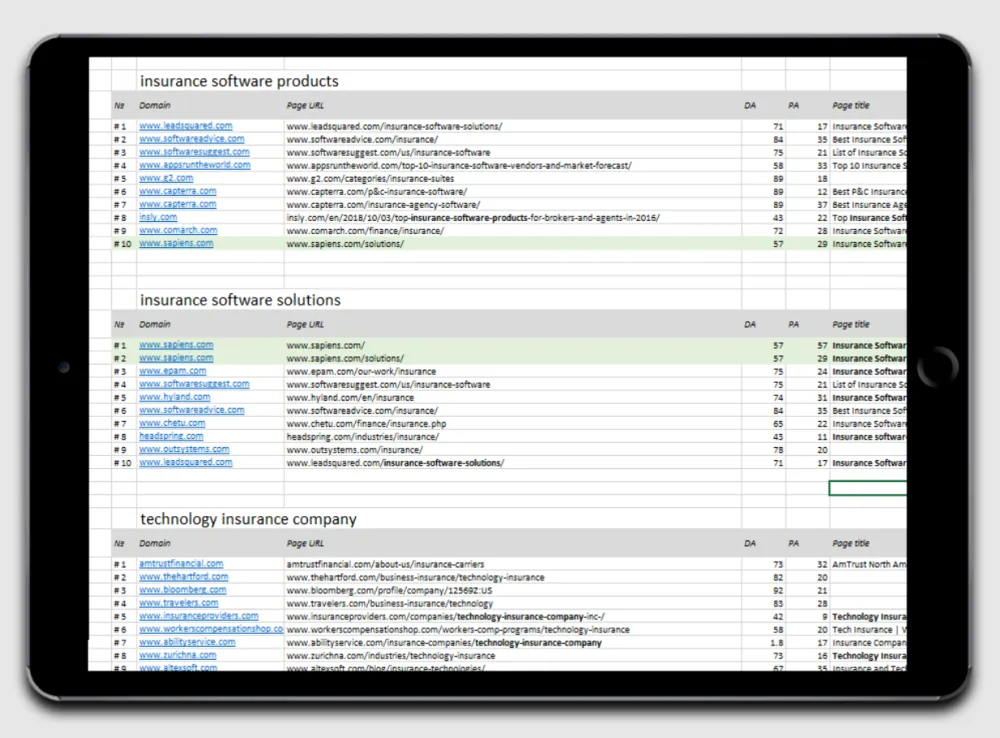
Task: Open the www.g2.com domain link
Action: pos(166,178)
